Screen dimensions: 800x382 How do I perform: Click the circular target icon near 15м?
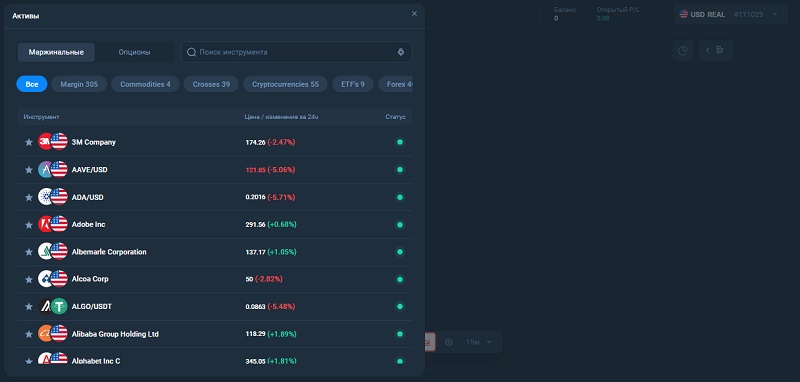pos(449,342)
